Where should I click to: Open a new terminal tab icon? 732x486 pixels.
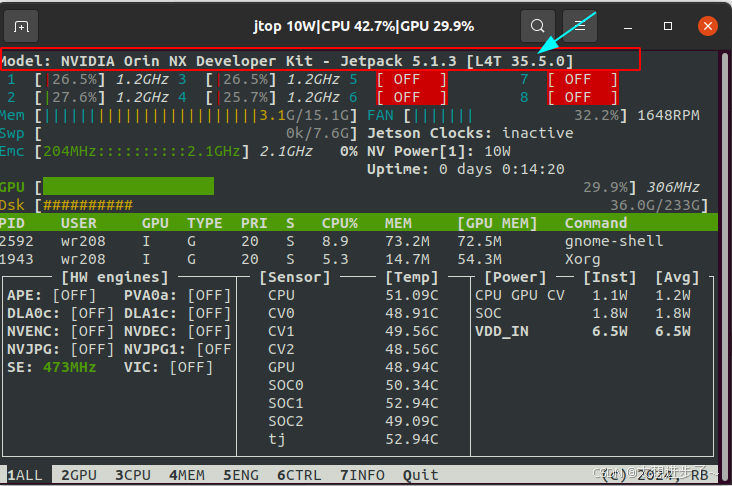pos(21,27)
